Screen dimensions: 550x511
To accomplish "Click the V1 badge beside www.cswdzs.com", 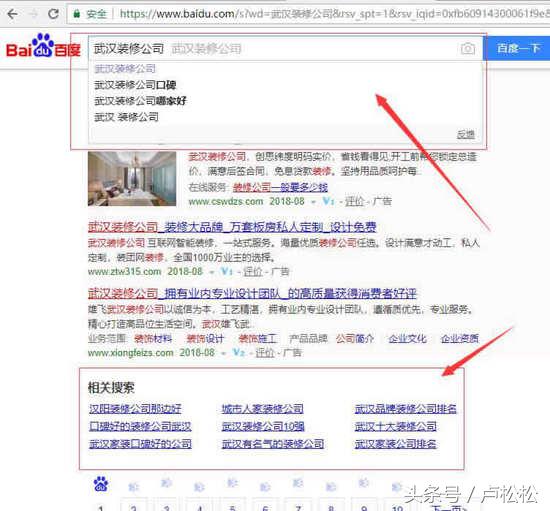I will [328, 201].
